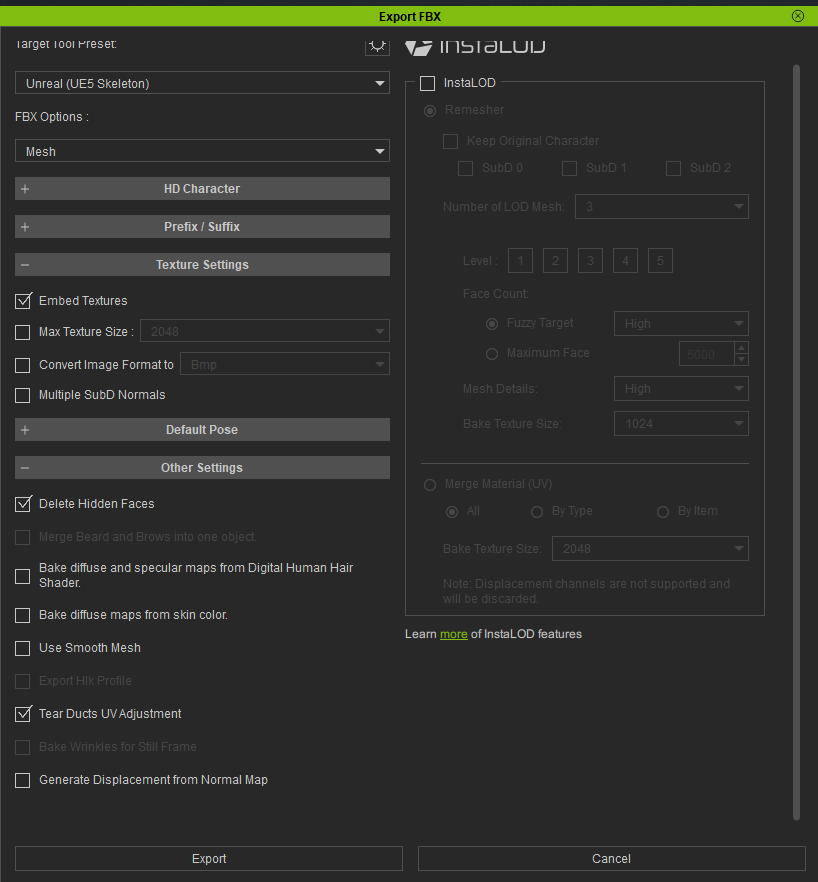Disable the Delete Hidden Faces option
Image resolution: width=818 pixels, height=882 pixels.
tap(23, 504)
